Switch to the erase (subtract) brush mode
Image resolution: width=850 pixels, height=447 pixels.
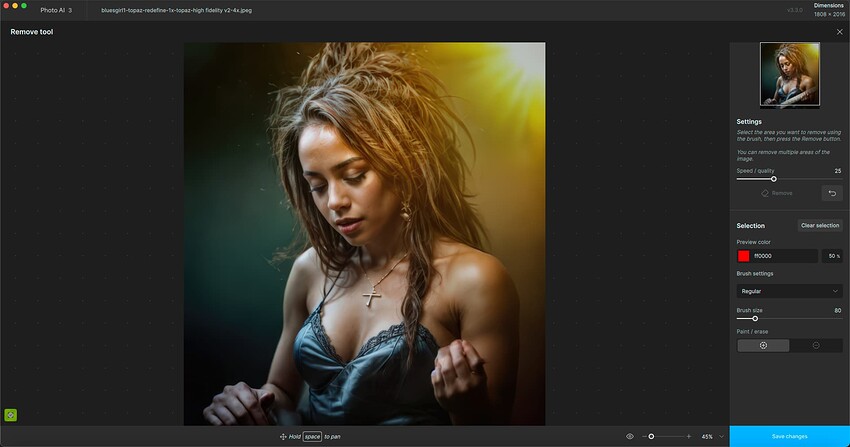(816, 346)
